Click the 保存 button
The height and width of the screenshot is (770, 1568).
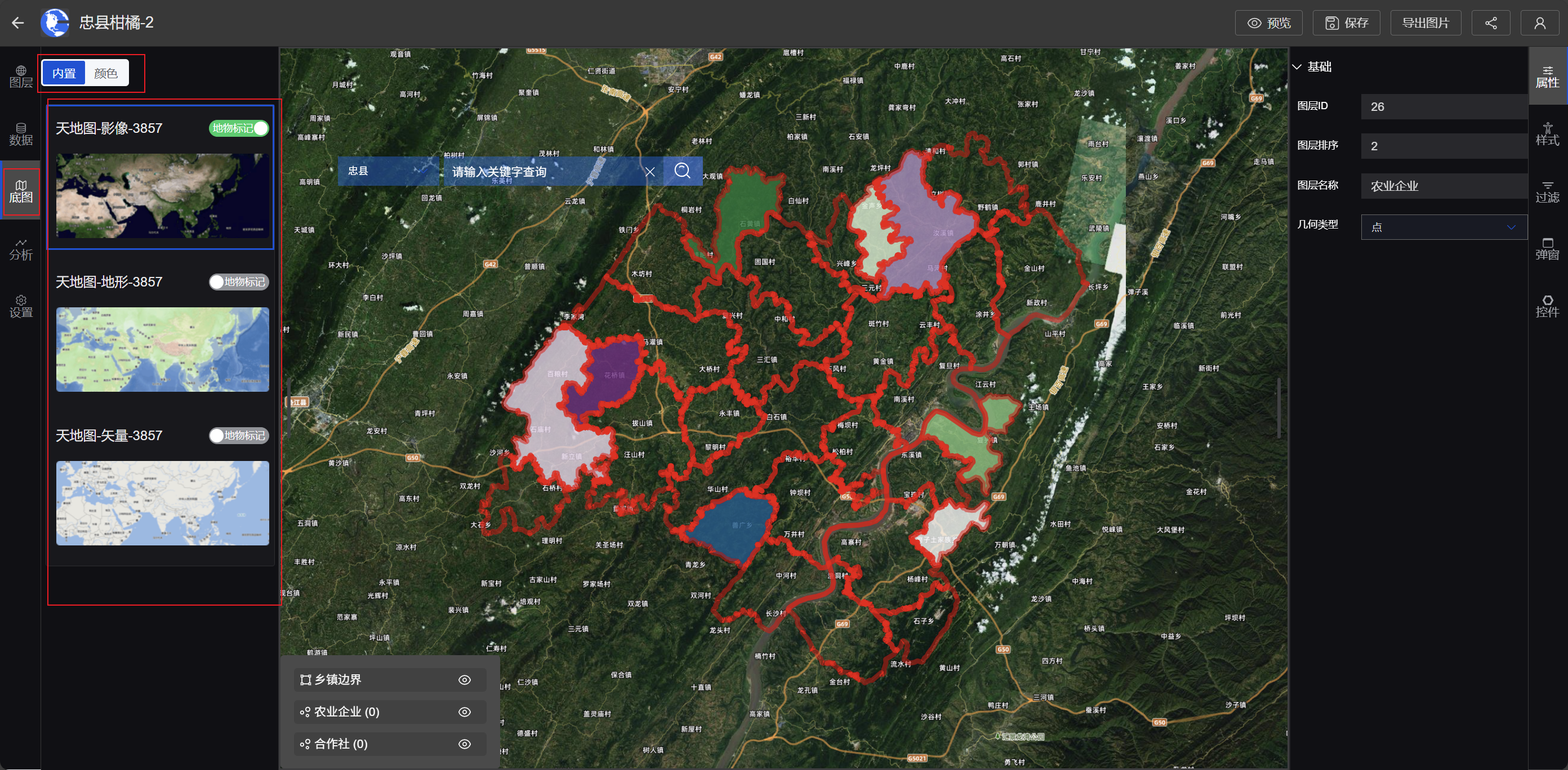tap(1346, 23)
